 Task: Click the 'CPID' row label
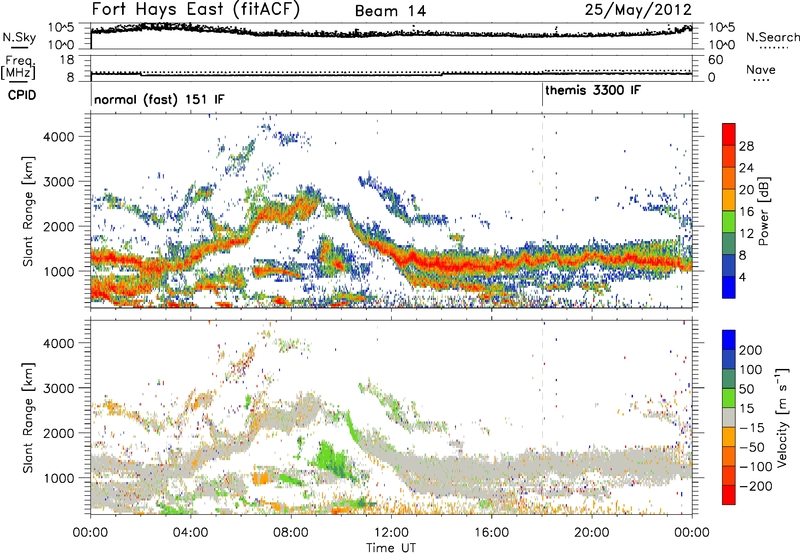click(22, 95)
